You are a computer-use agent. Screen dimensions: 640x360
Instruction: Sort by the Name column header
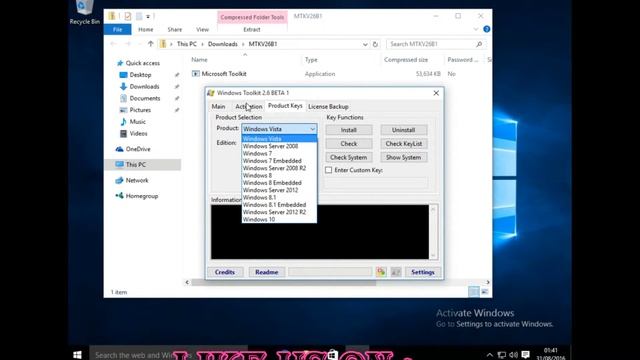(200, 60)
